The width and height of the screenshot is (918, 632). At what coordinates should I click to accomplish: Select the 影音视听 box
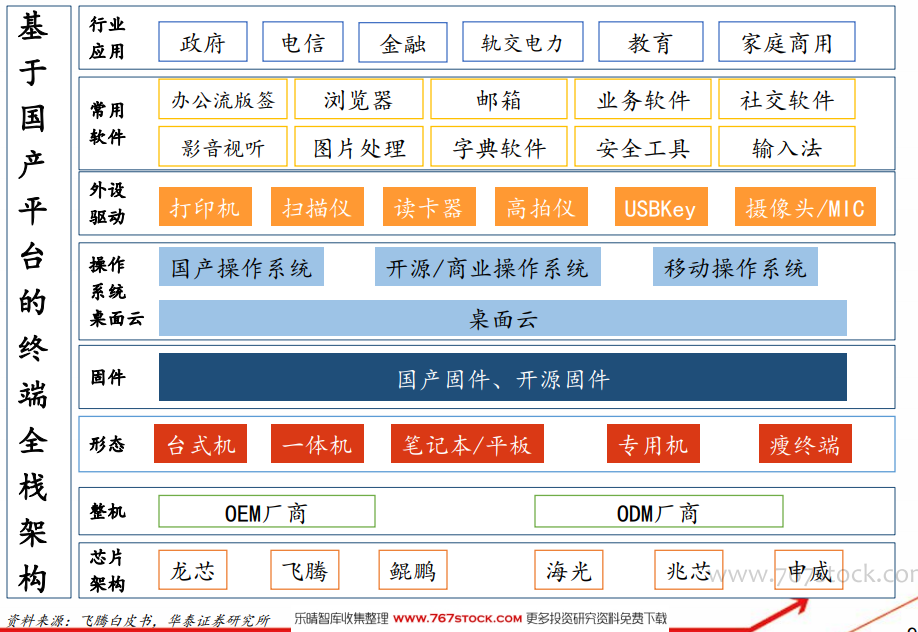click(x=222, y=146)
